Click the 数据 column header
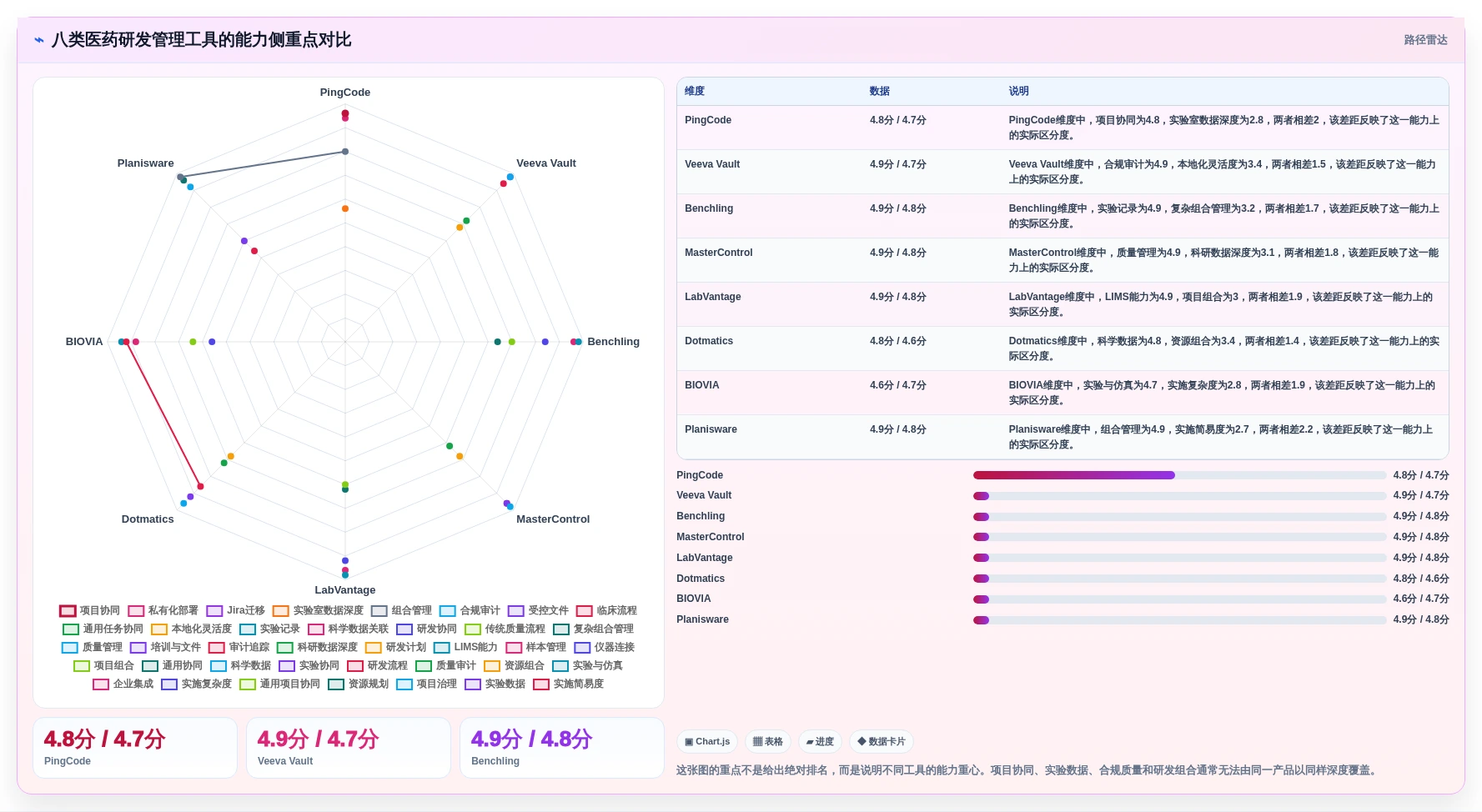 tap(880, 91)
